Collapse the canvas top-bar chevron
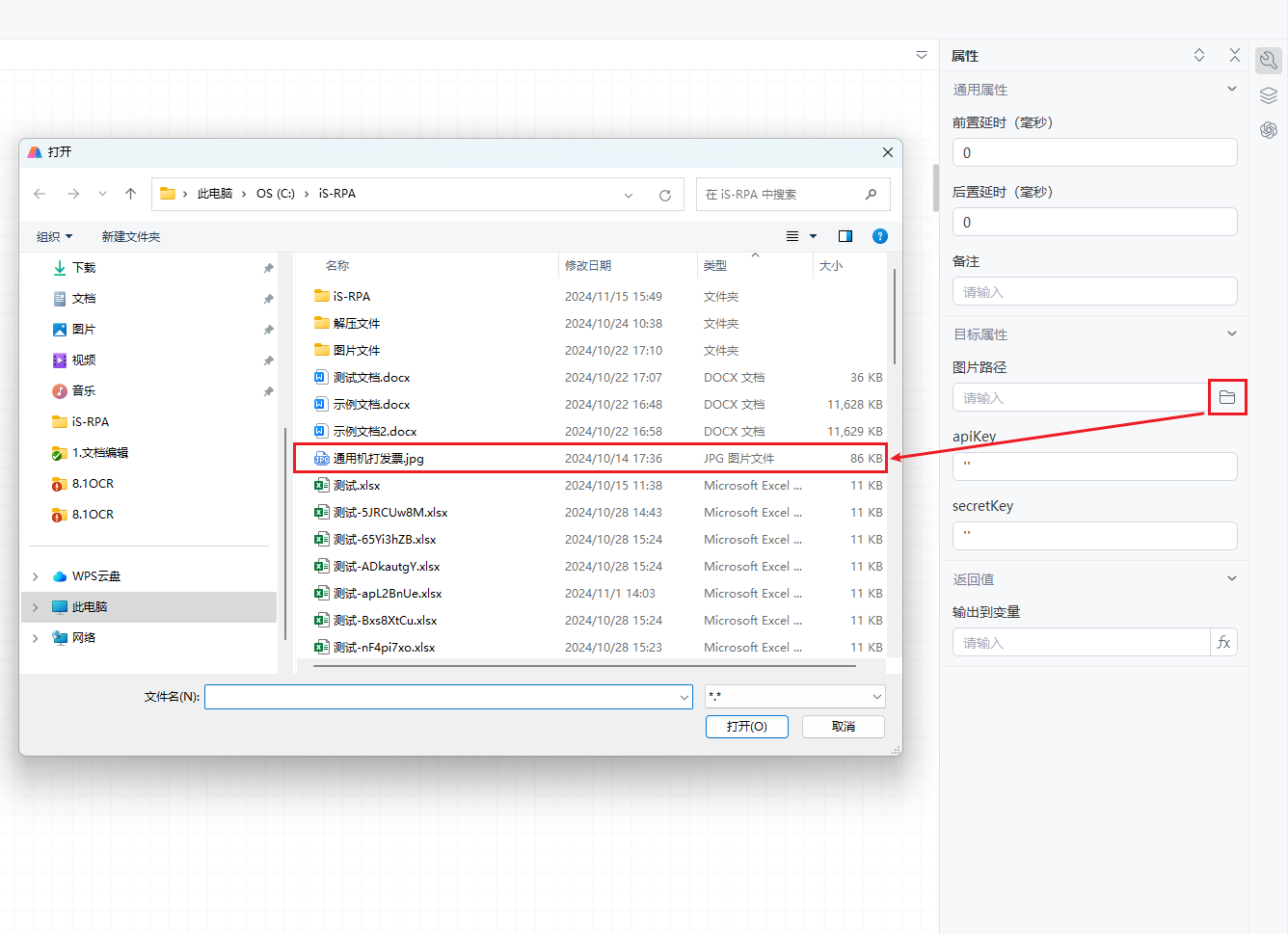The image size is (1288, 934). point(922,55)
